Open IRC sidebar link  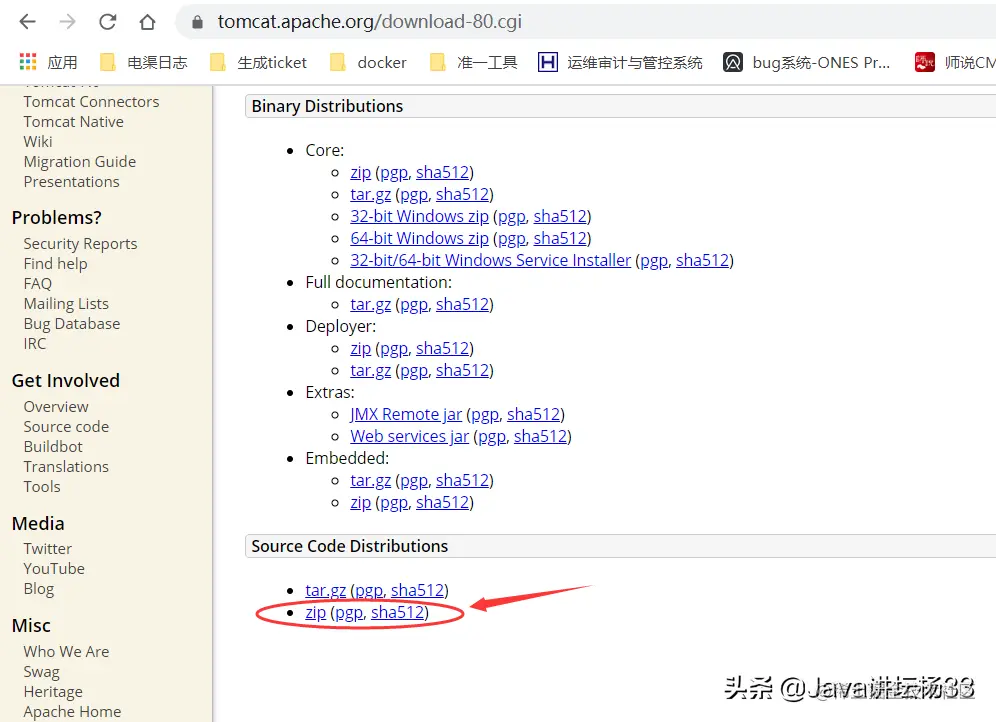click(35, 344)
